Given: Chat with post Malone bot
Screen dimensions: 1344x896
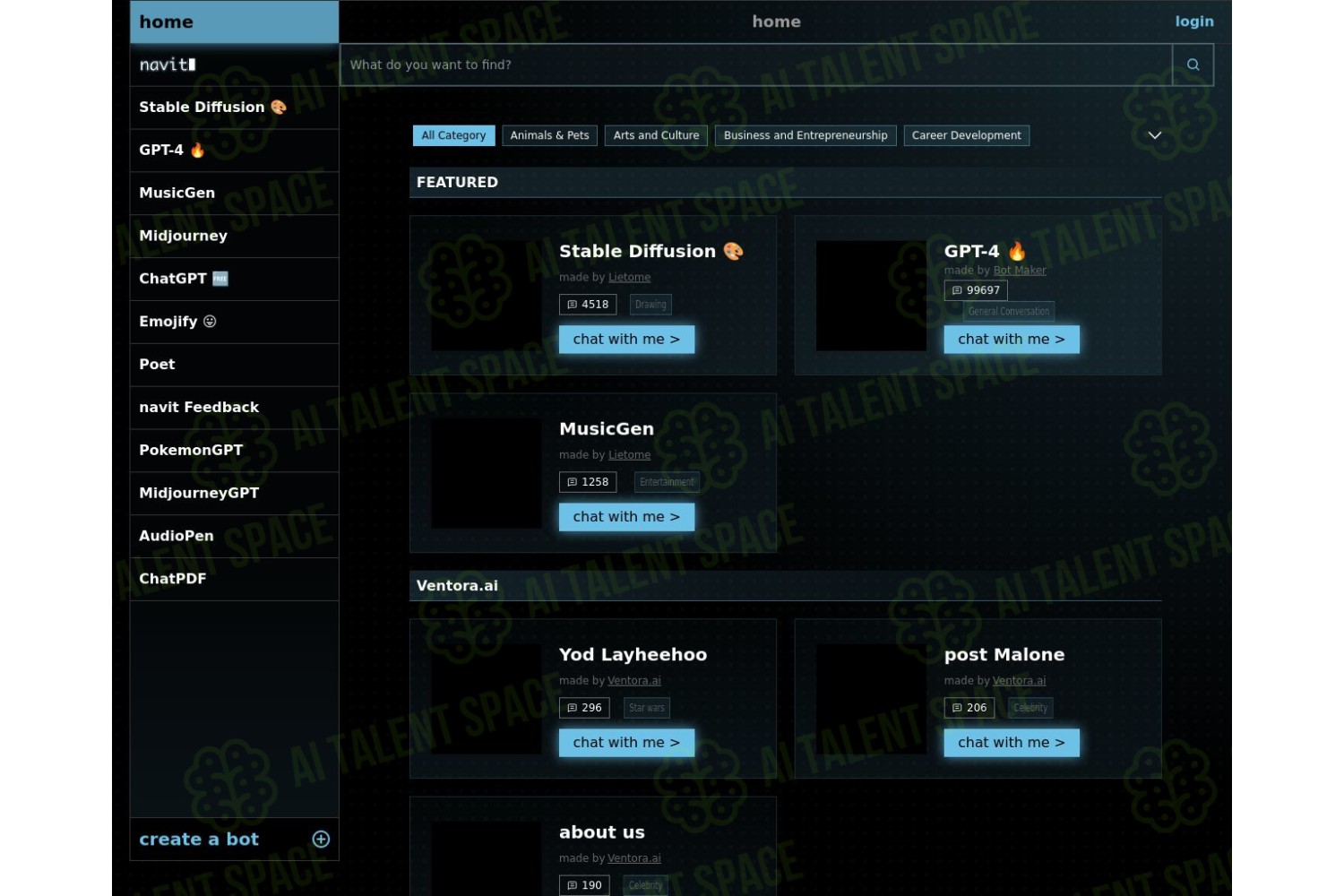Looking at the screenshot, I should click(x=1012, y=743).
